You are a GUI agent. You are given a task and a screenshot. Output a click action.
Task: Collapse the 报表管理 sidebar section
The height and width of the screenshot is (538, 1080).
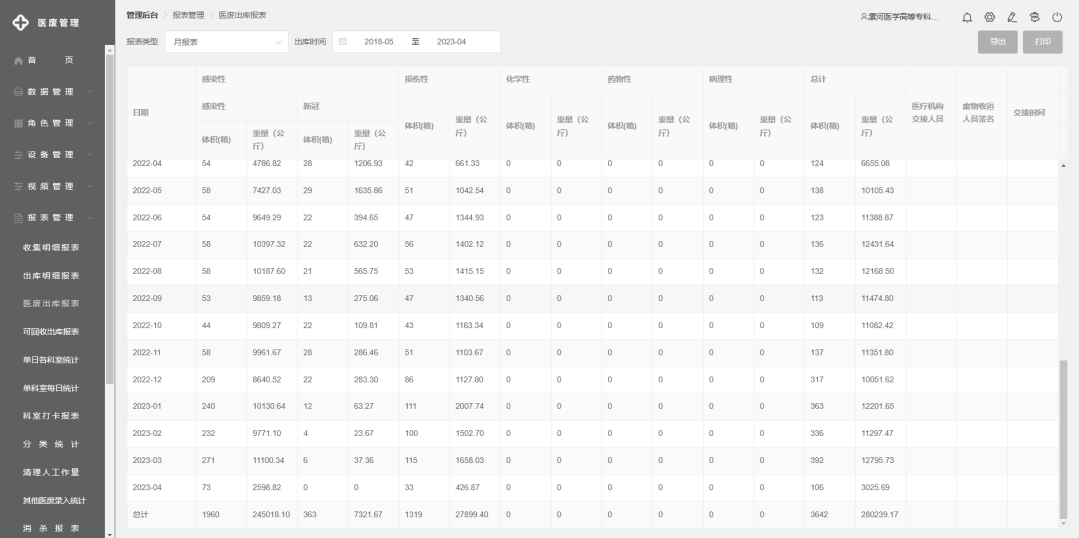click(x=52, y=217)
